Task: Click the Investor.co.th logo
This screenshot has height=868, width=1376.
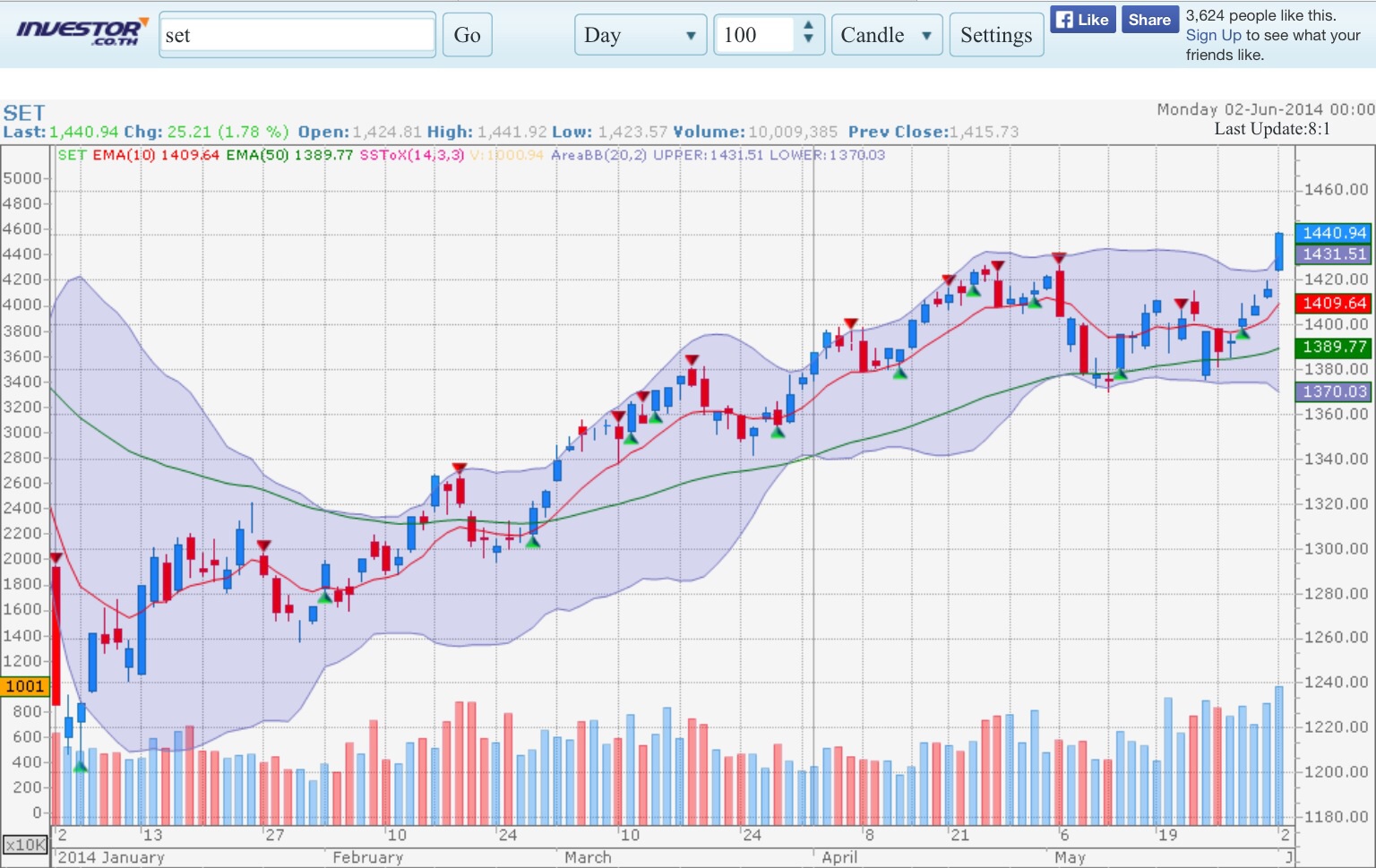Action: (82, 32)
